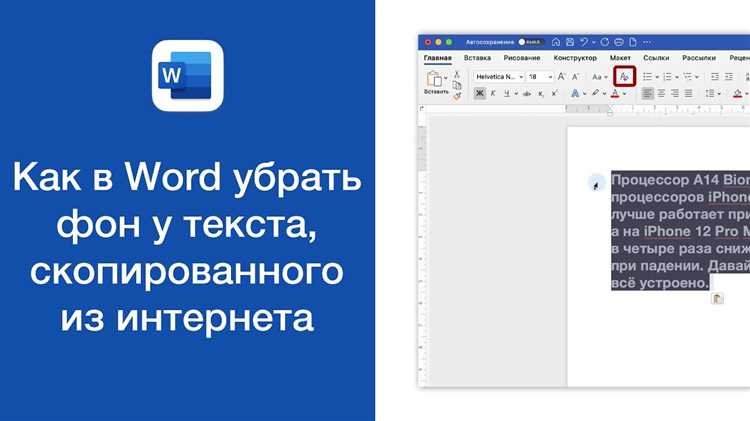750x421 pixels.
Task: Open the Макет tab
Action: [x=620, y=58]
